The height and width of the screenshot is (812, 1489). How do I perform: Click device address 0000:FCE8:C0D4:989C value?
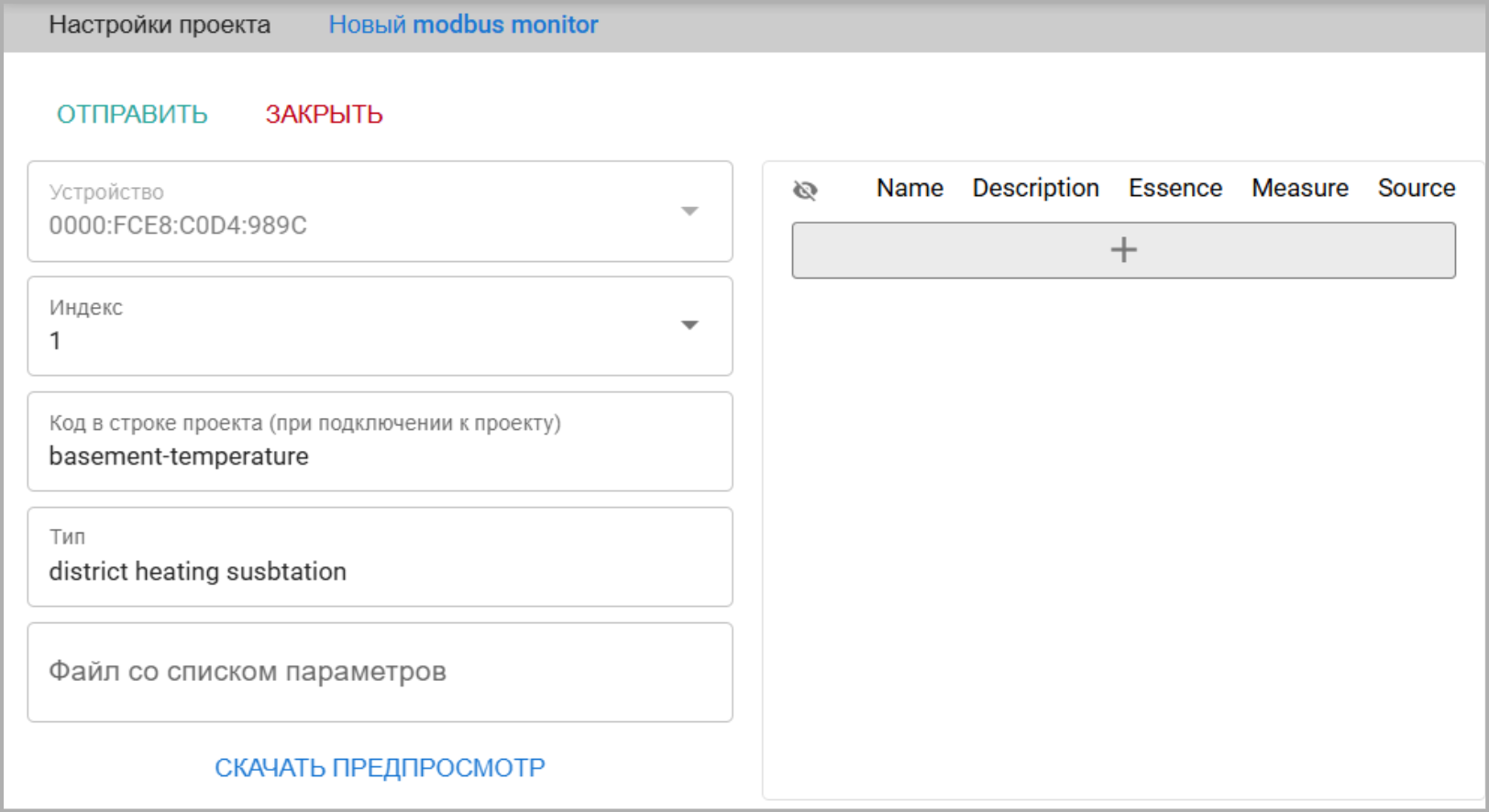(x=178, y=225)
